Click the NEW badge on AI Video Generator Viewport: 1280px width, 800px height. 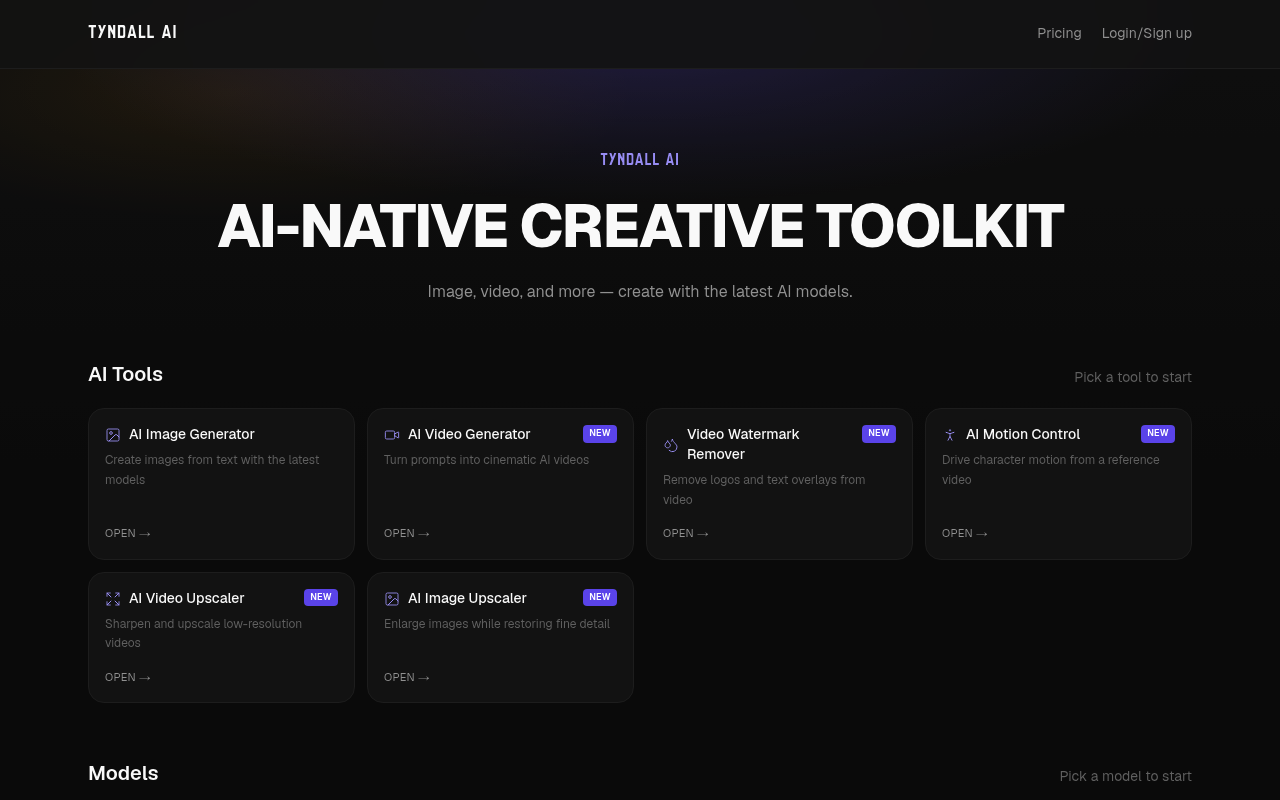[x=600, y=433]
